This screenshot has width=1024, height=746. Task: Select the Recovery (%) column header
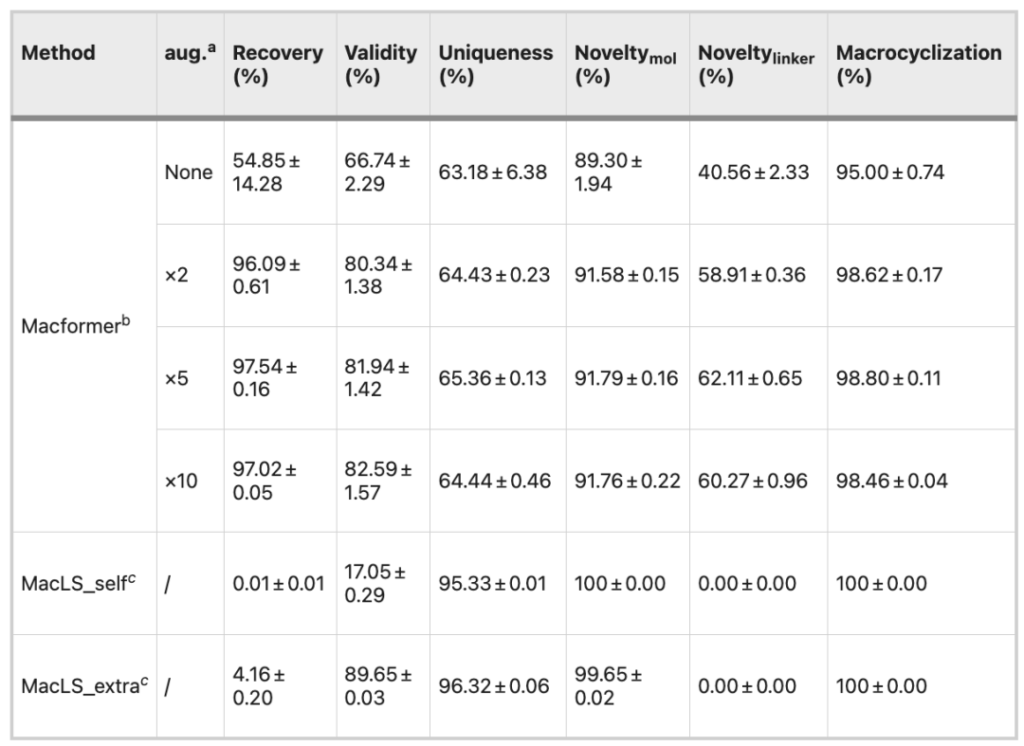pos(278,64)
